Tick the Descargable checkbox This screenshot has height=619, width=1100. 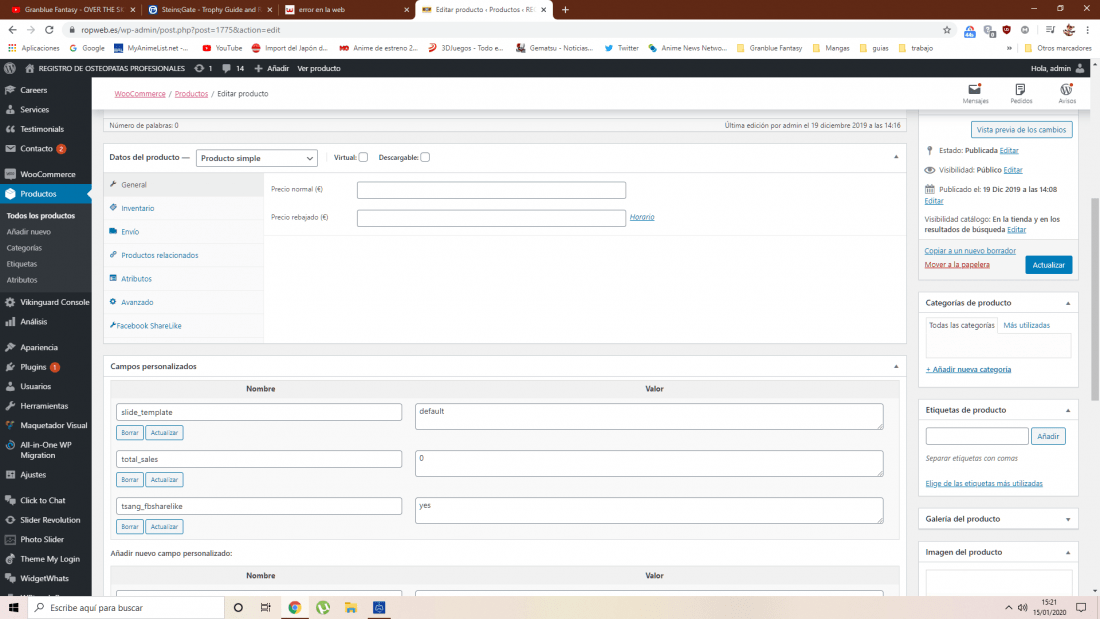(x=425, y=157)
